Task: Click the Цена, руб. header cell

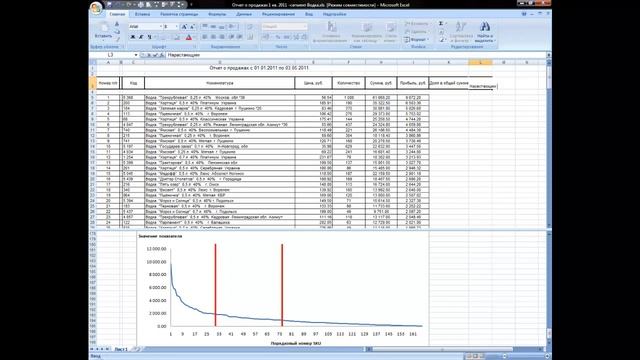Action: [x=313, y=83]
